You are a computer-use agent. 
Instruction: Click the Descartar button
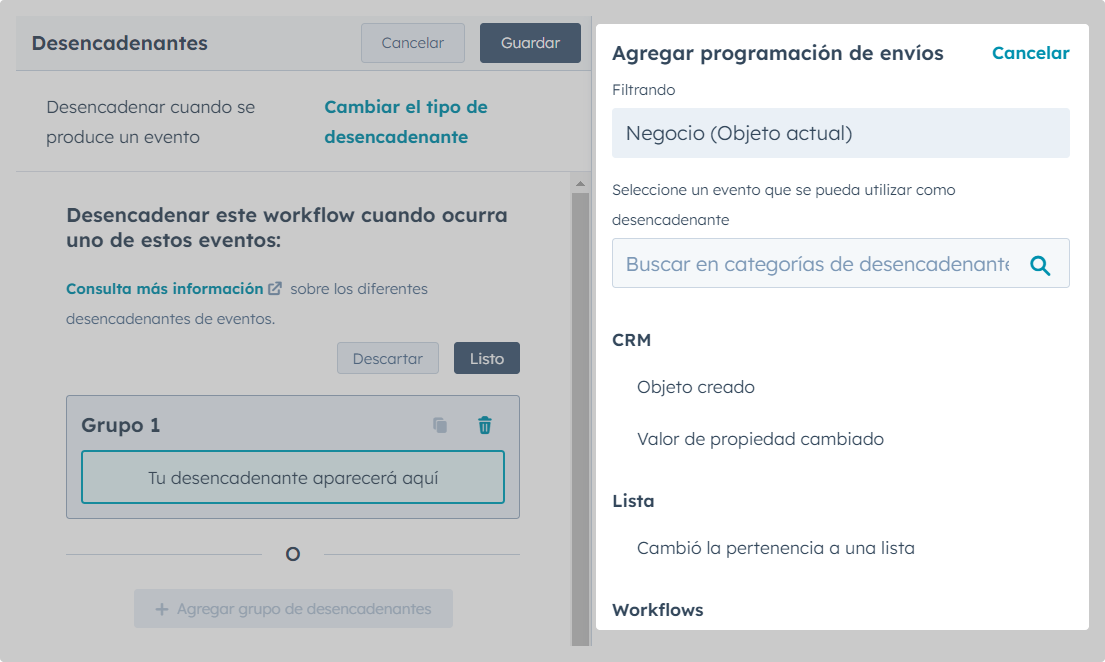[388, 359]
